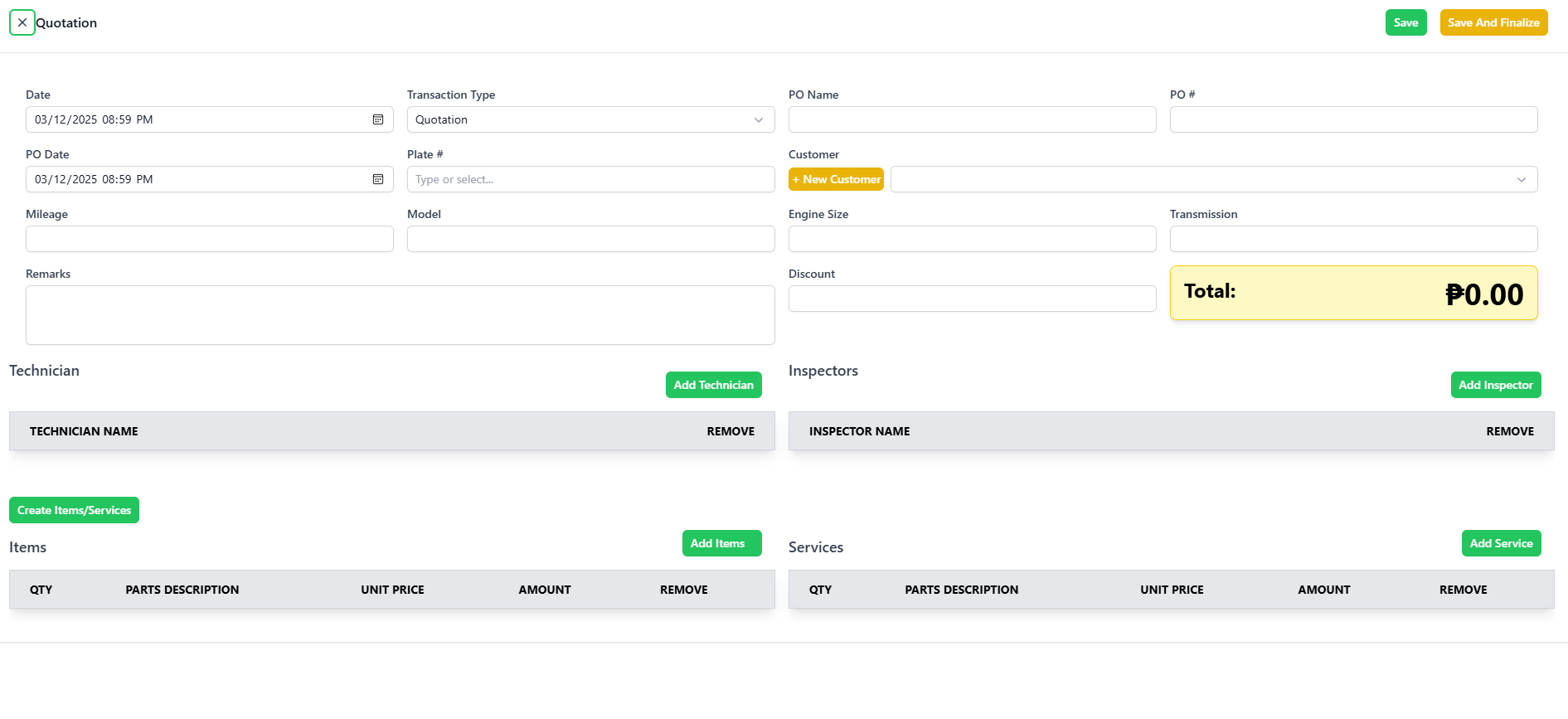Screen dimensions: 1568x719
Task: Click the Save button
Action: 1405,22
